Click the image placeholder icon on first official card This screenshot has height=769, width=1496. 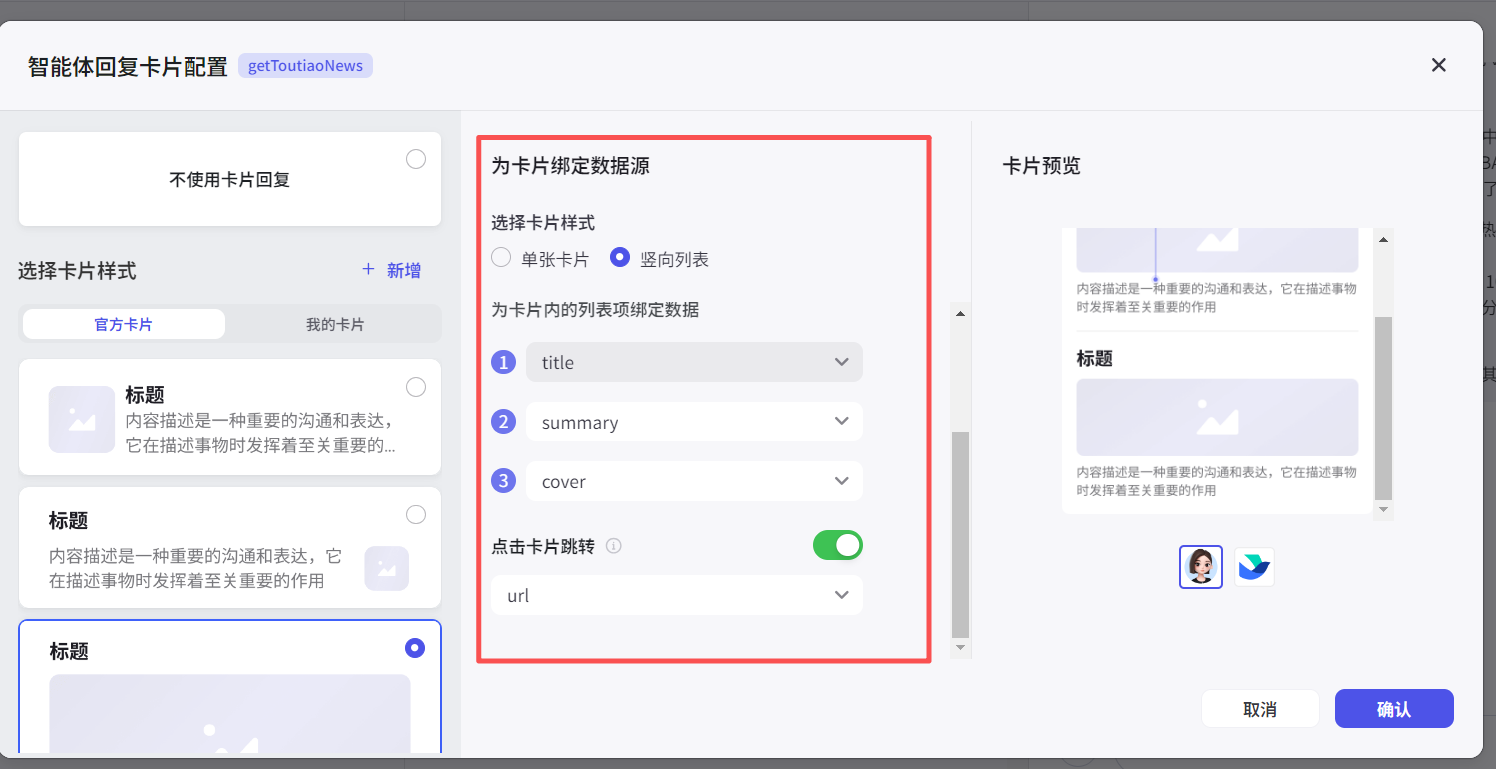(81, 419)
